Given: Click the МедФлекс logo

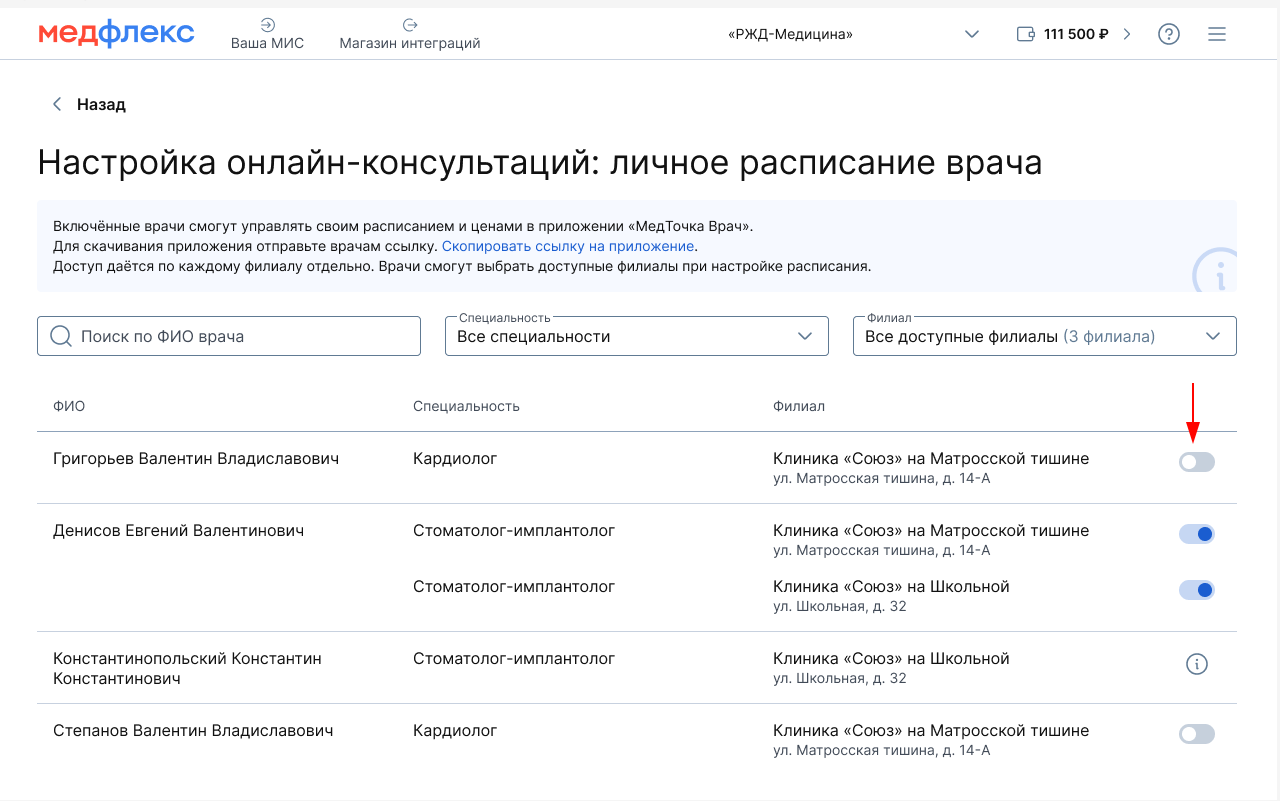Looking at the screenshot, I should (x=116, y=33).
